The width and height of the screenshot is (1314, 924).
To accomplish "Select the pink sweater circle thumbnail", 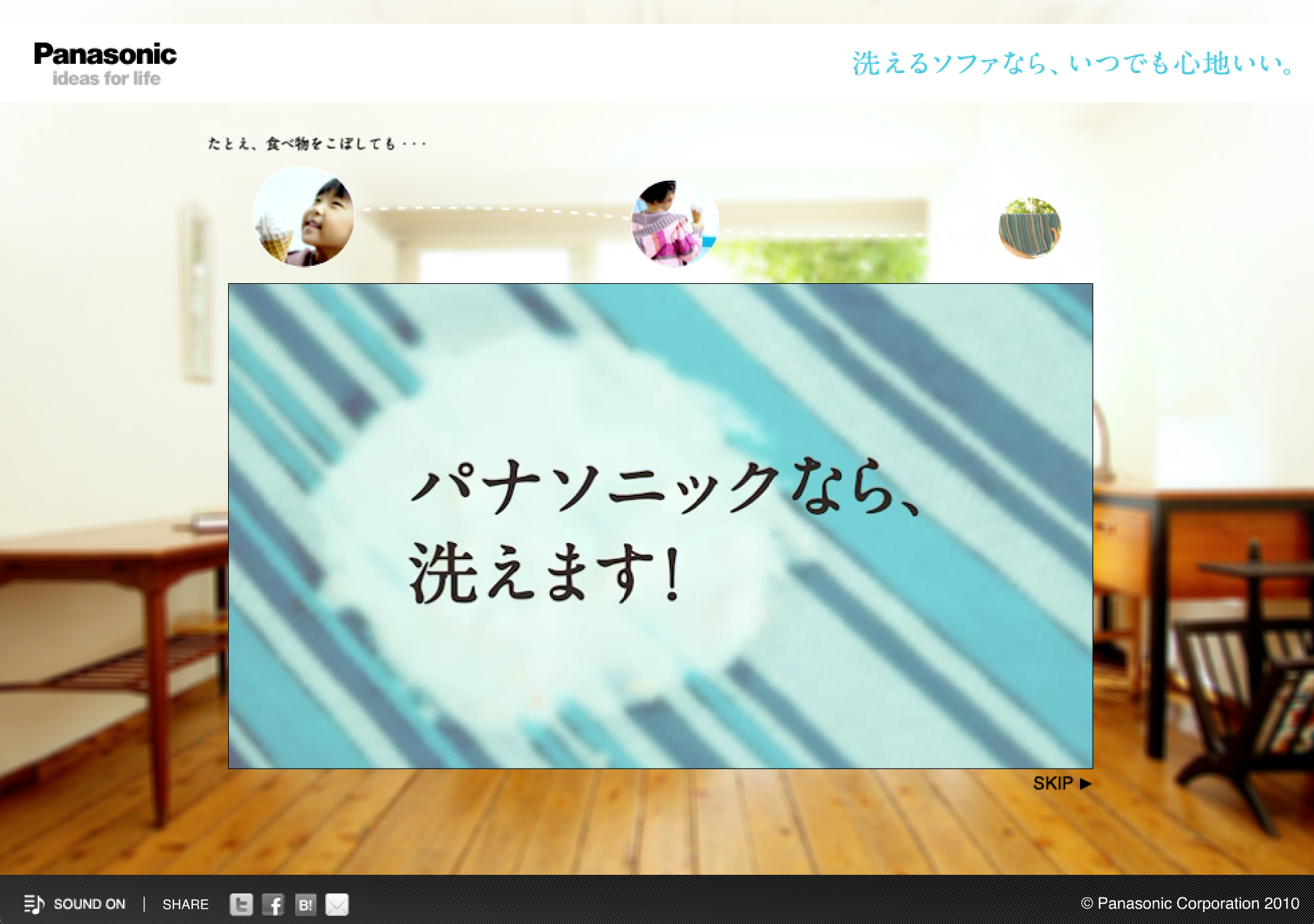I will click(674, 223).
